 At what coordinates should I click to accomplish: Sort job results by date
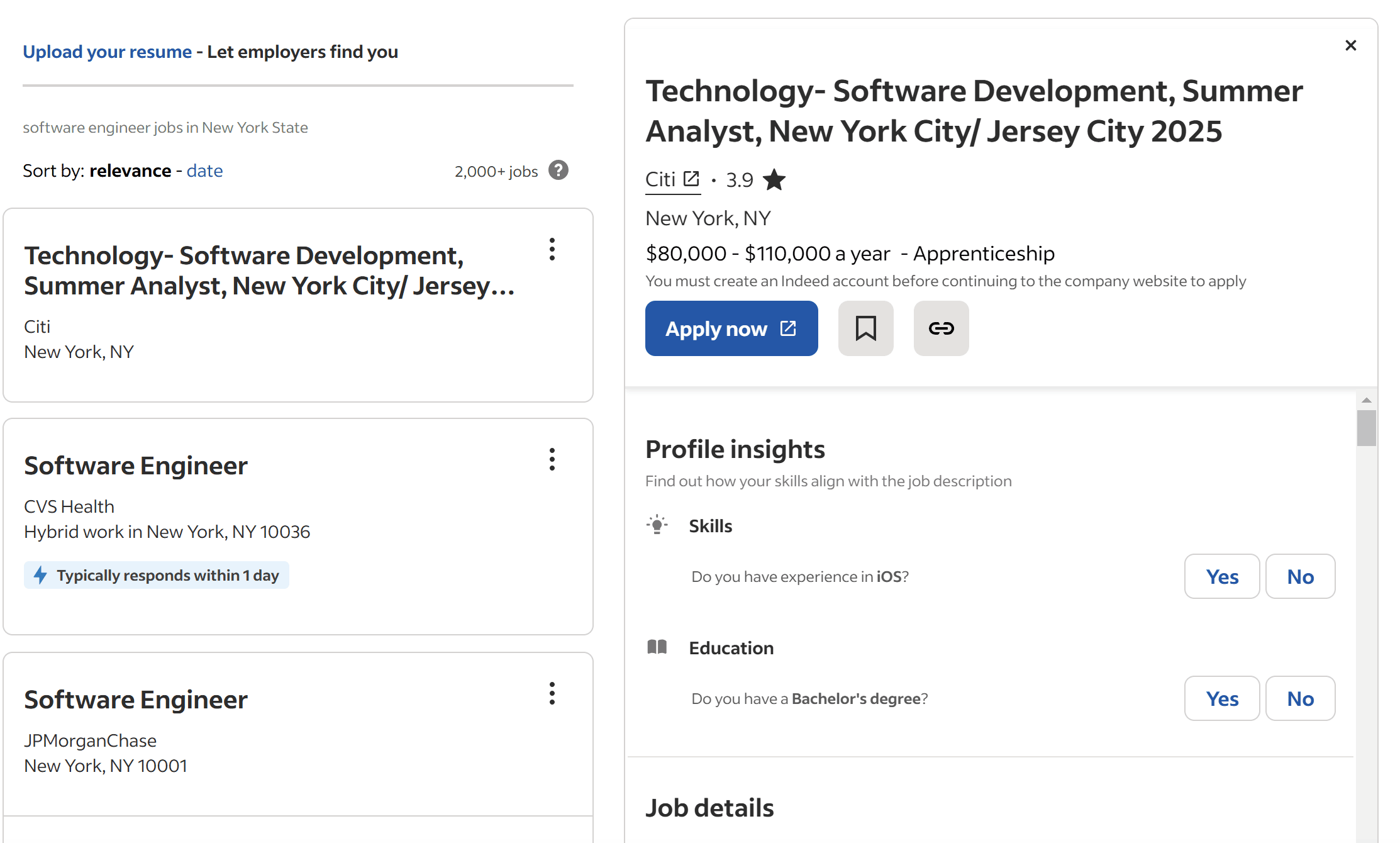coord(204,170)
